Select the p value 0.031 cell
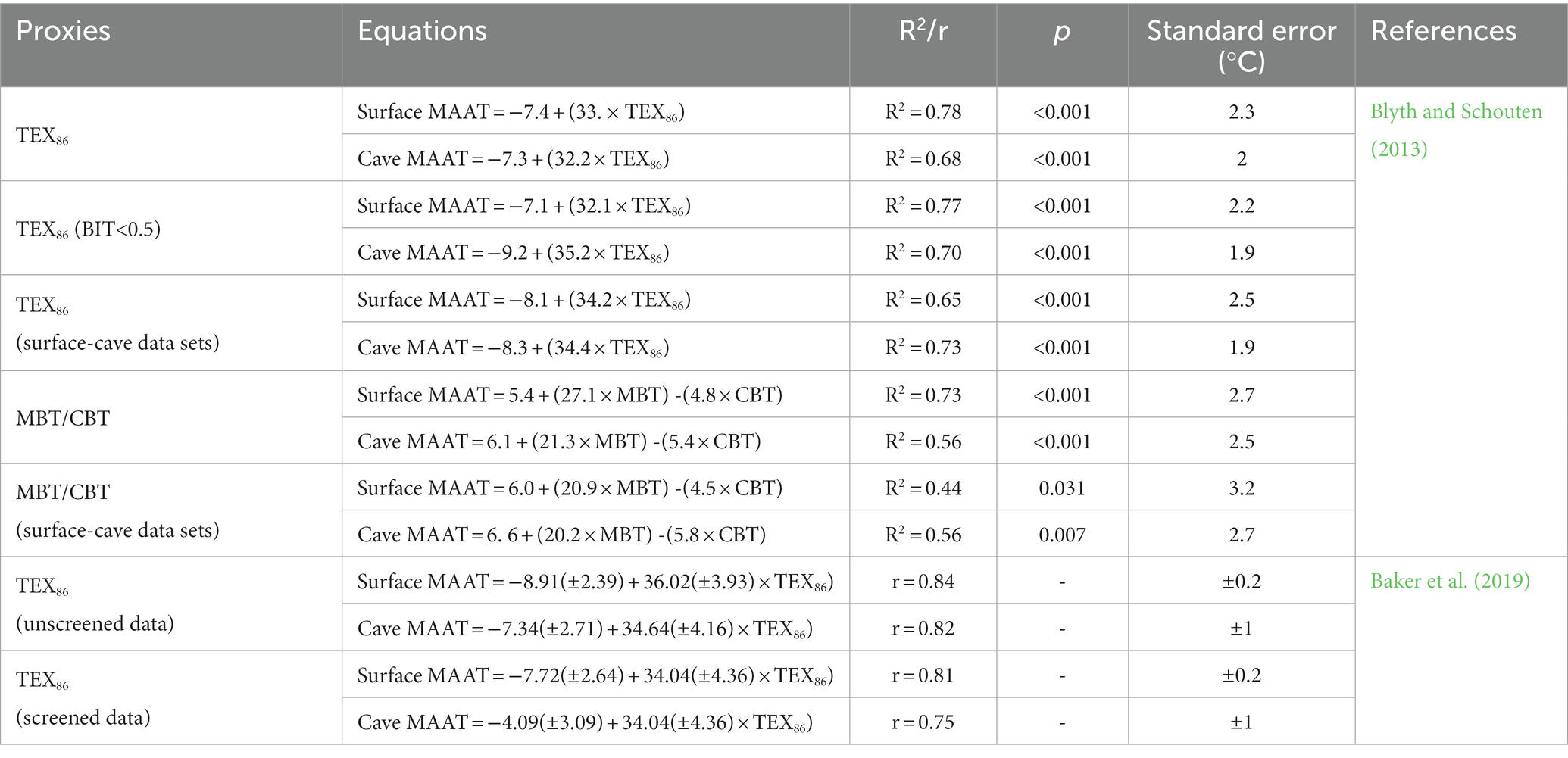The height and width of the screenshot is (758, 1568). (x=1062, y=487)
